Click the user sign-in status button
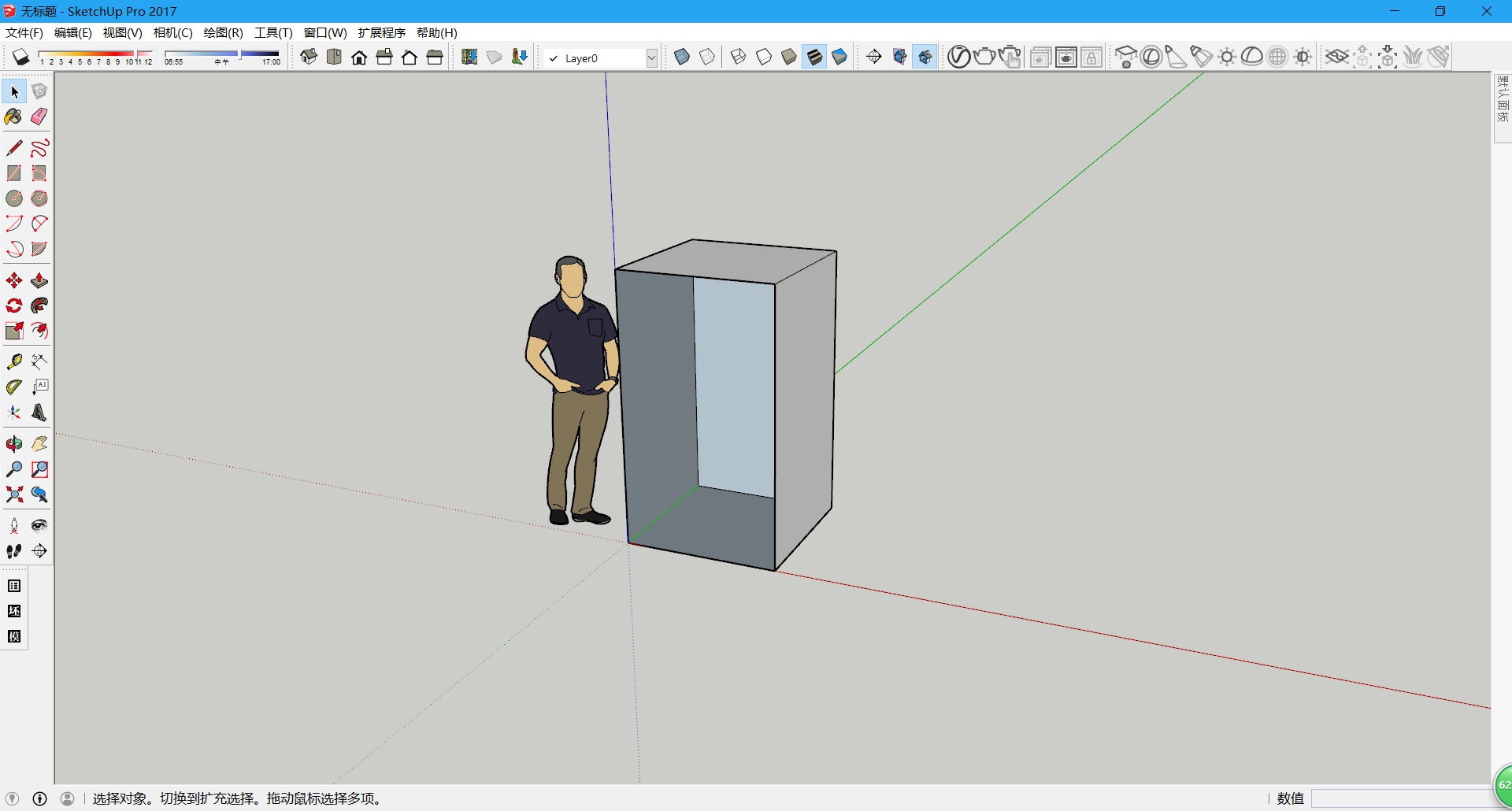This screenshot has height=811, width=1512. pyautogui.click(x=68, y=798)
